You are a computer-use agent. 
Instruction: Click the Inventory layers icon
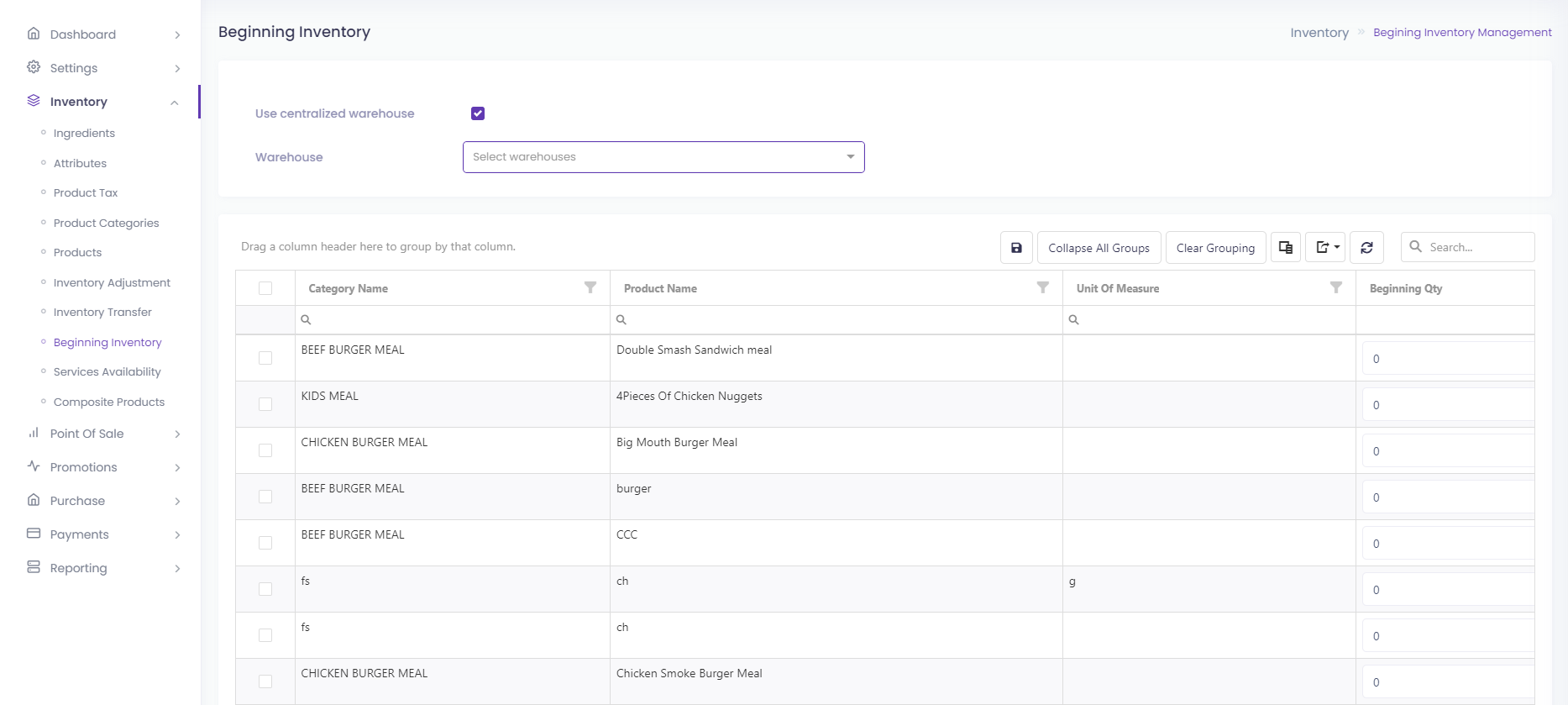[x=34, y=101]
